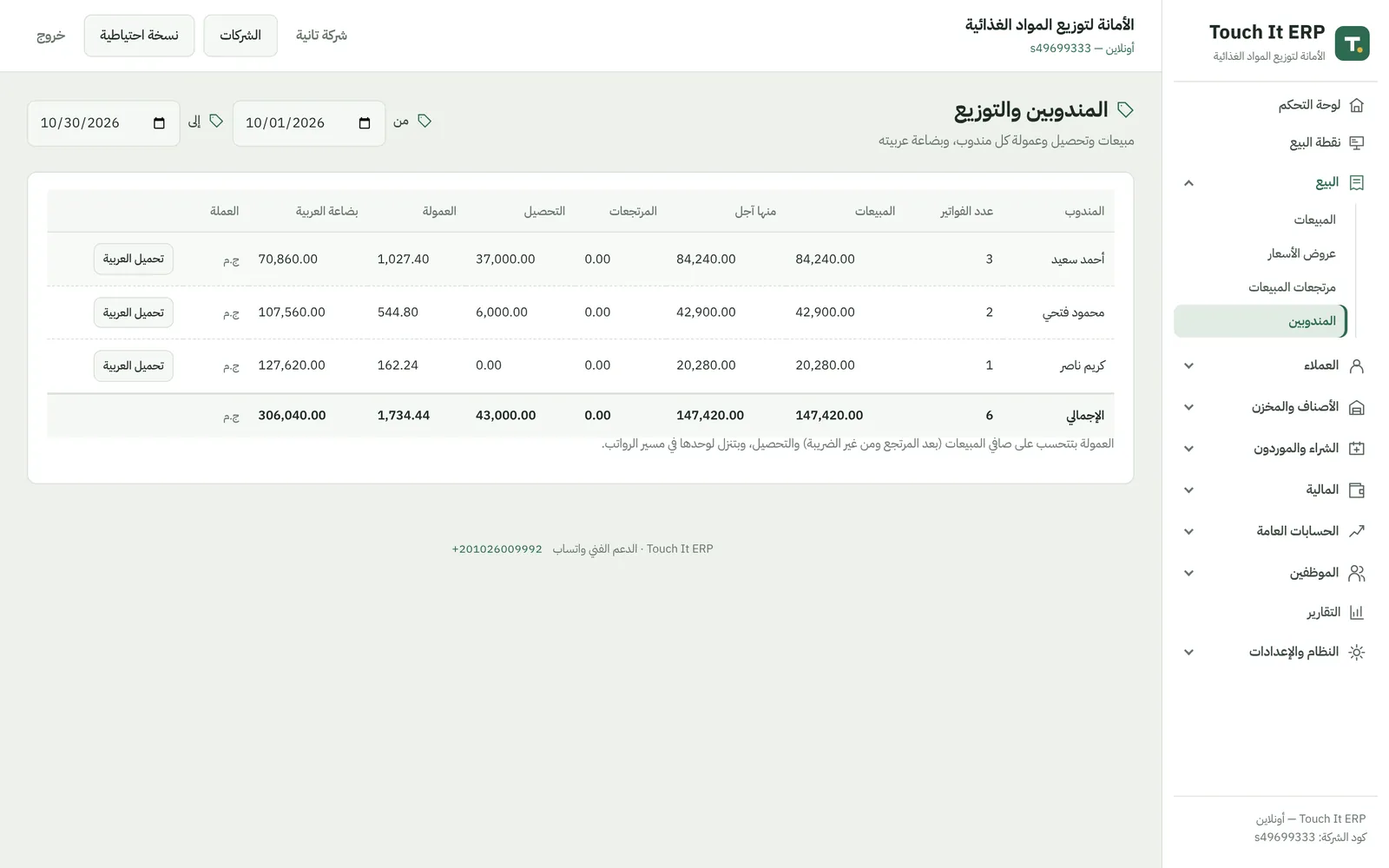1389x868 pixels.
Task: Open مرتجعات المبيعات submenu item
Action: 1292,287
